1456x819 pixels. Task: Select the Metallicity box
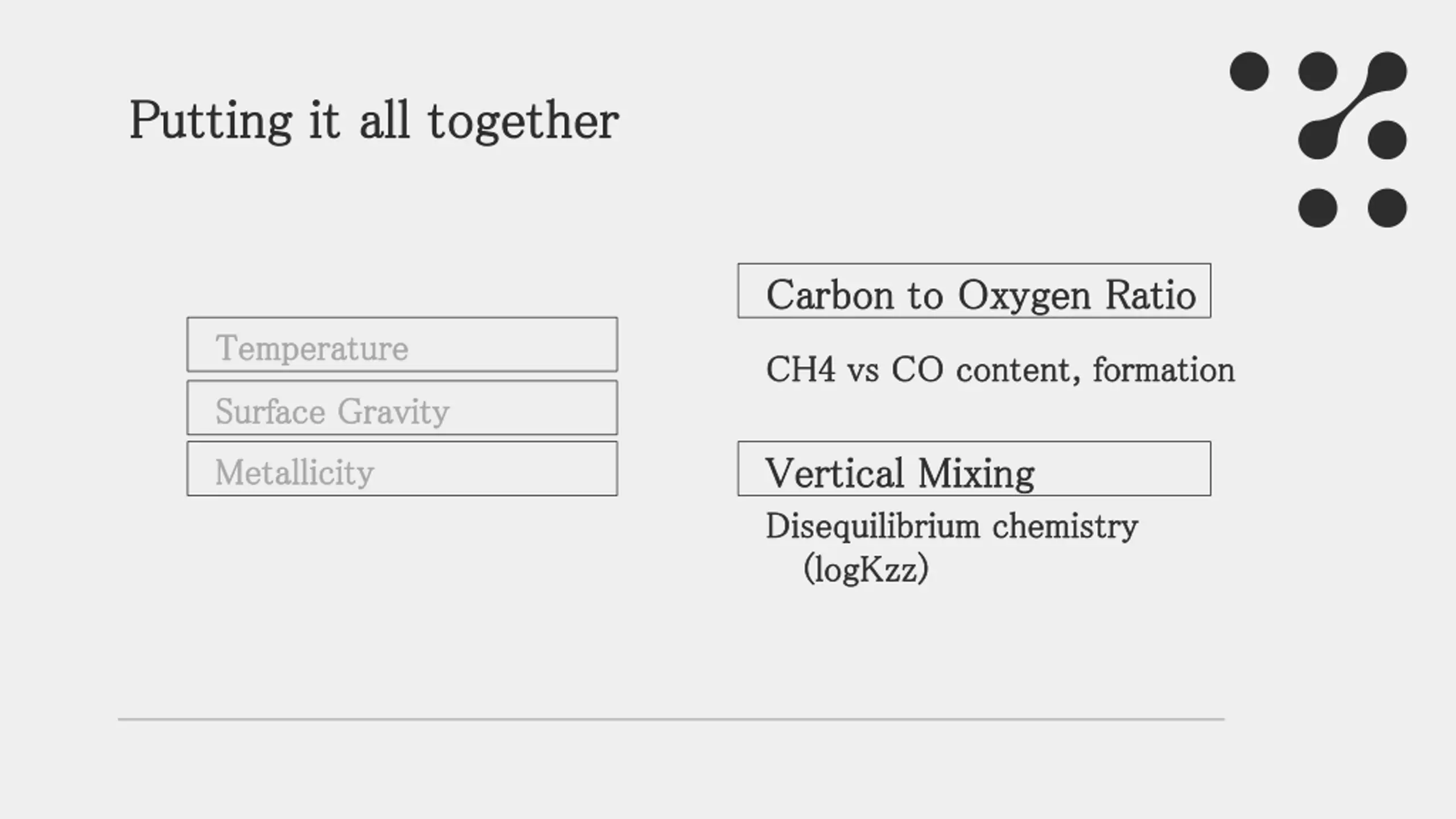pyautogui.click(x=402, y=469)
